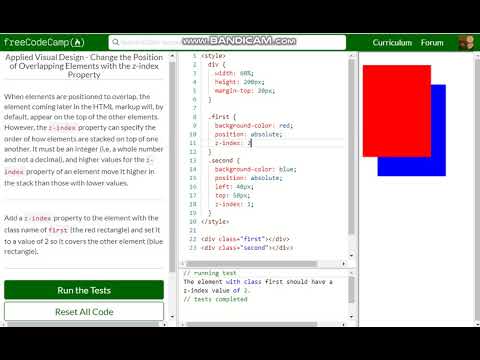
Task: Focus the top search field
Action: coord(227,42)
